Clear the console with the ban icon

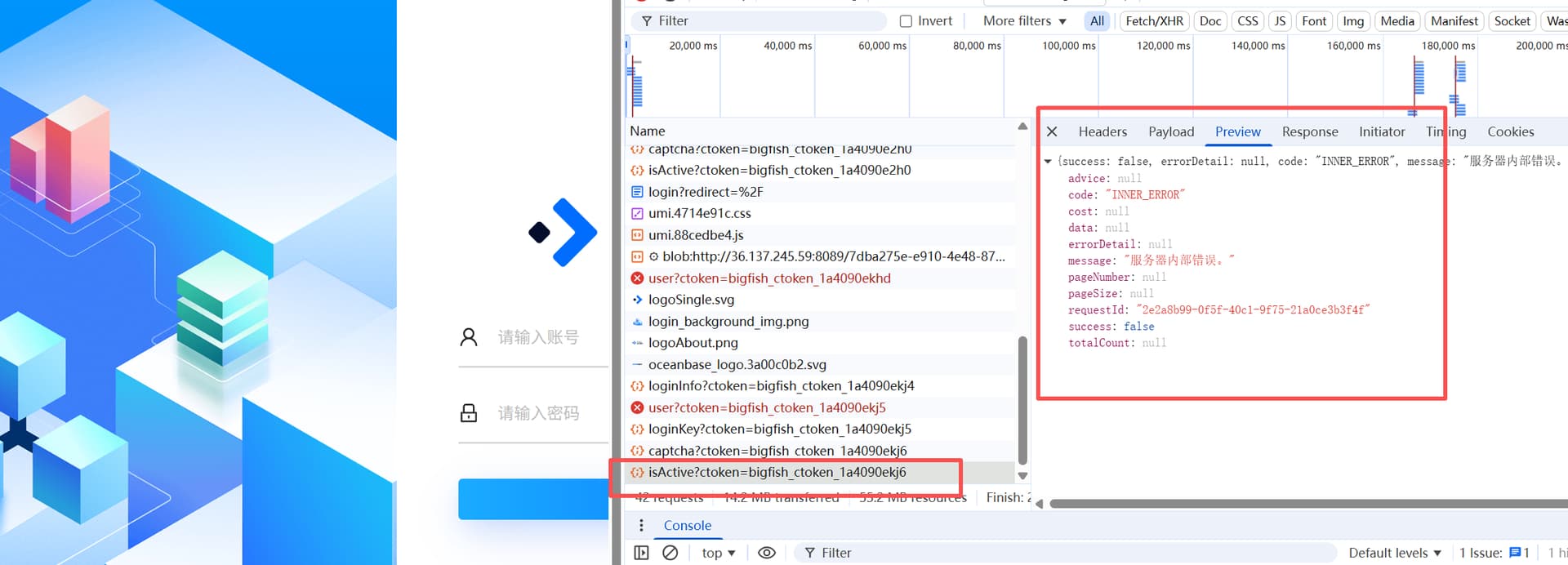(x=670, y=553)
